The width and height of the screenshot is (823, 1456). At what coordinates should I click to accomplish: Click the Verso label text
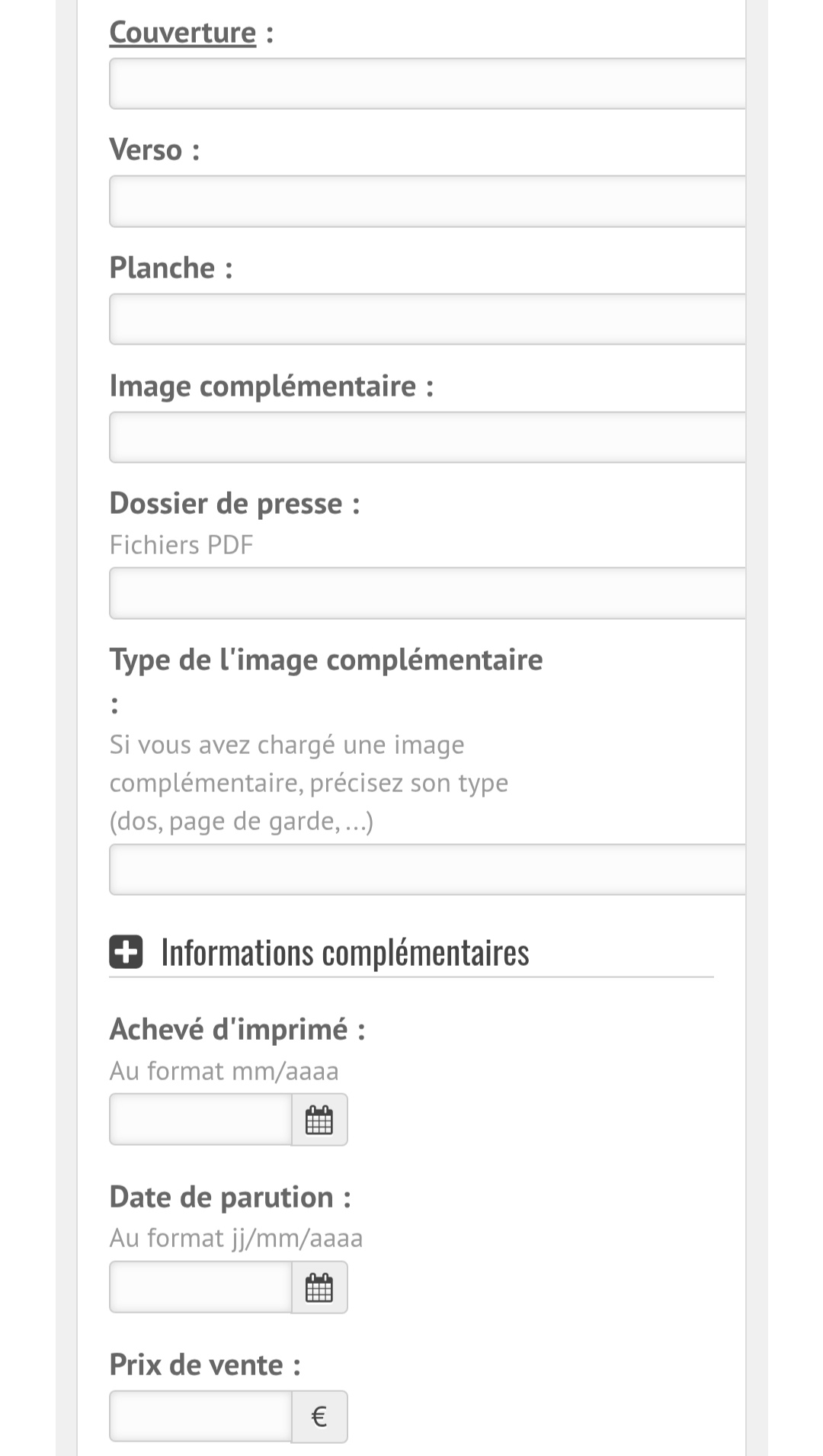pyautogui.click(x=146, y=150)
